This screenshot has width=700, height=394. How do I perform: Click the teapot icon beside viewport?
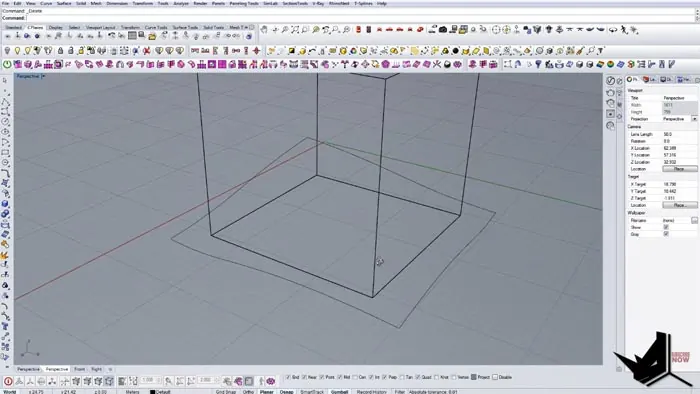click(610, 92)
